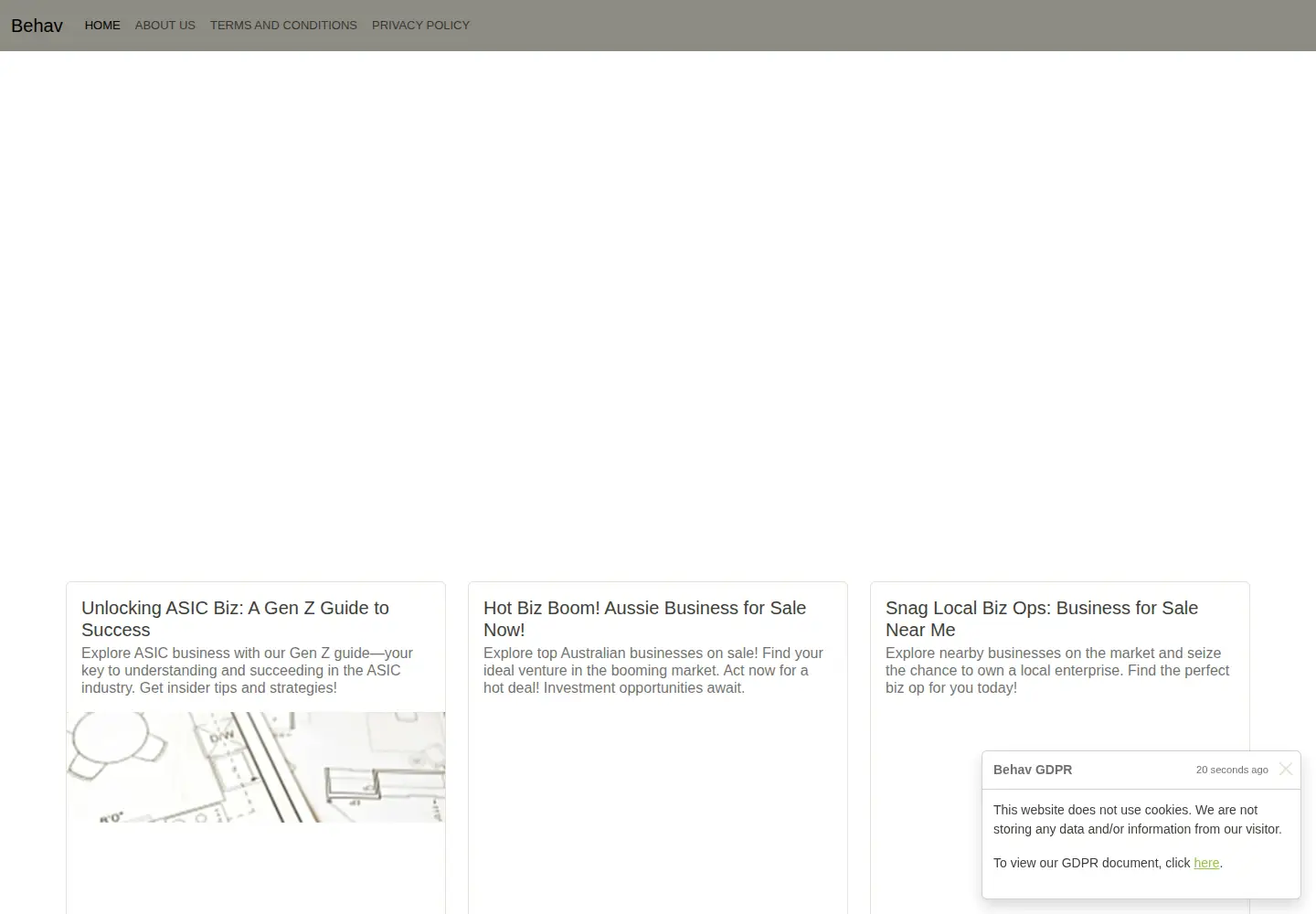The width and height of the screenshot is (1316, 914).
Task: Click the 'here' GDPR document link
Action: tap(1206, 863)
